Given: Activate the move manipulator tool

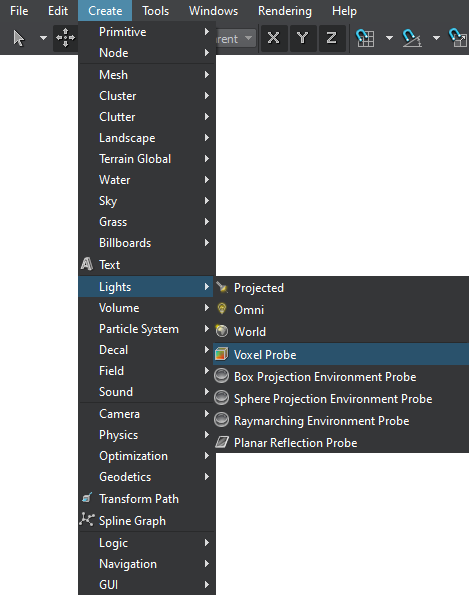Looking at the screenshot, I should click(x=65, y=38).
